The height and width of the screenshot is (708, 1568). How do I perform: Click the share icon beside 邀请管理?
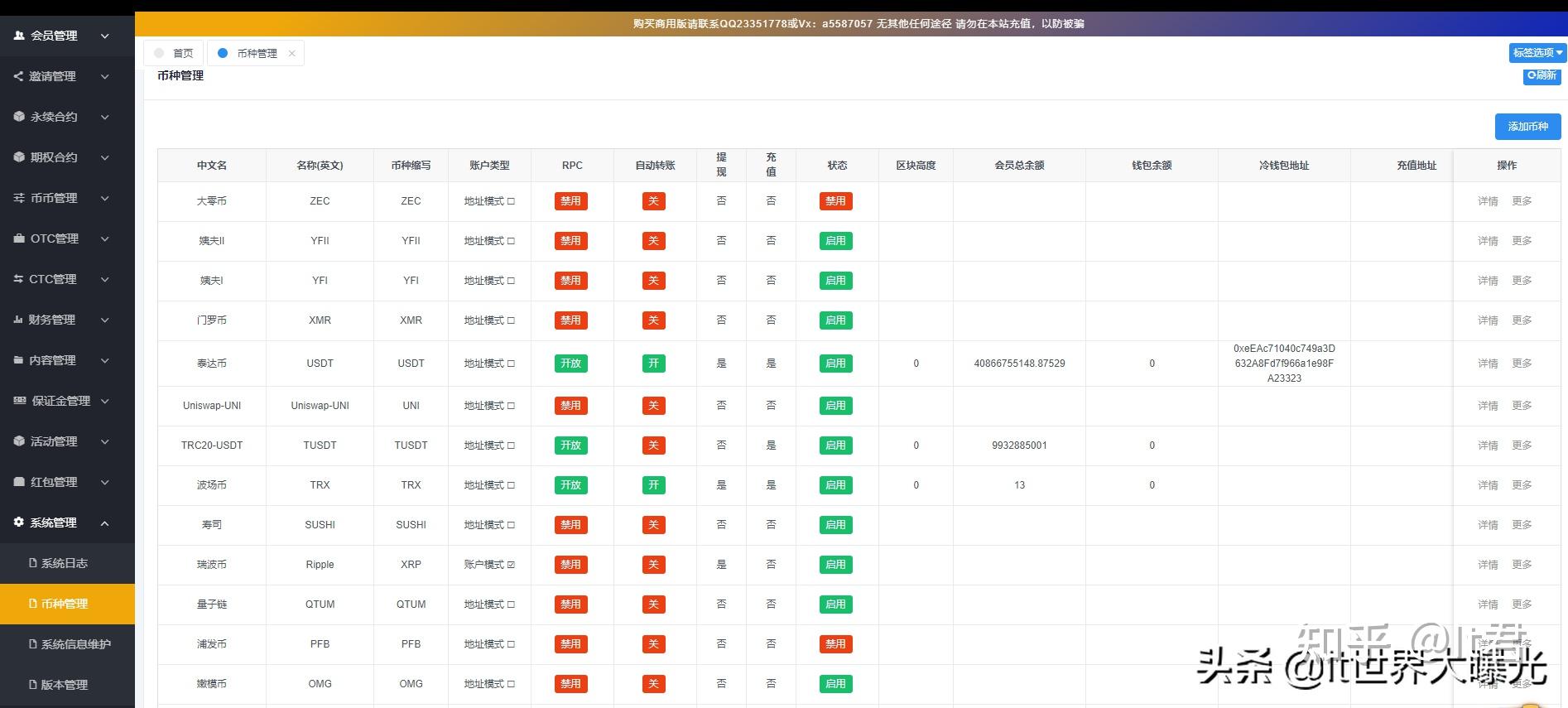18,76
